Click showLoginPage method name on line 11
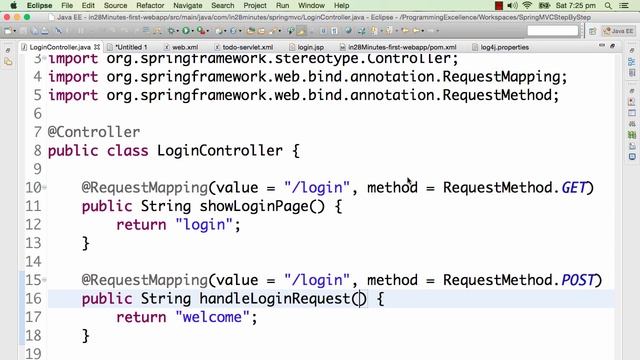The height and width of the screenshot is (360, 640). pyautogui.click(x=254, y=206)
